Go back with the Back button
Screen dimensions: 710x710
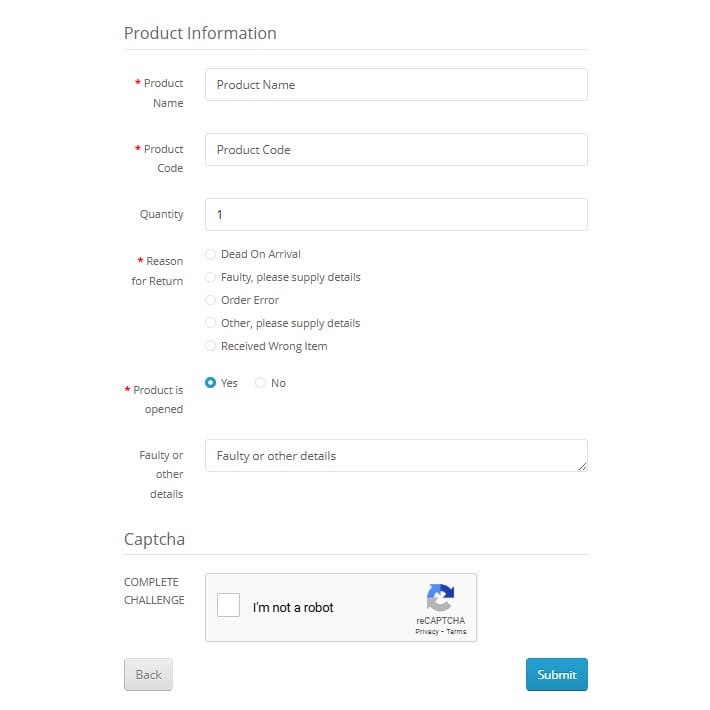click(149, 674)
